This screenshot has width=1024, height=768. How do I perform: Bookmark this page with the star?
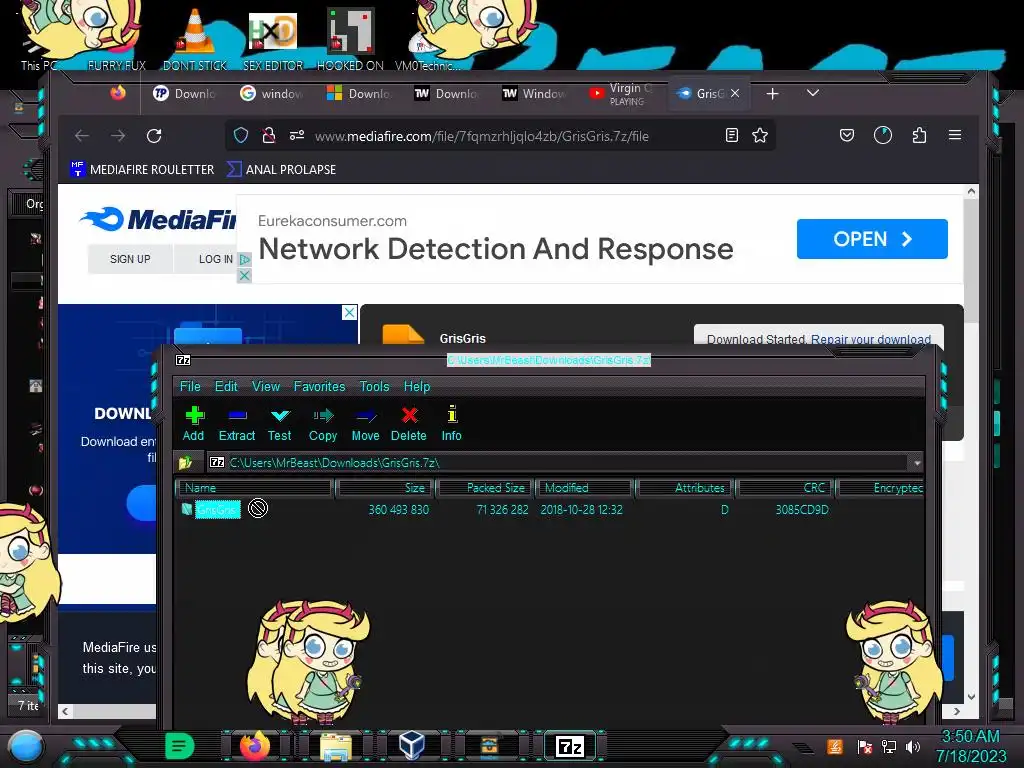click(760, 135)
